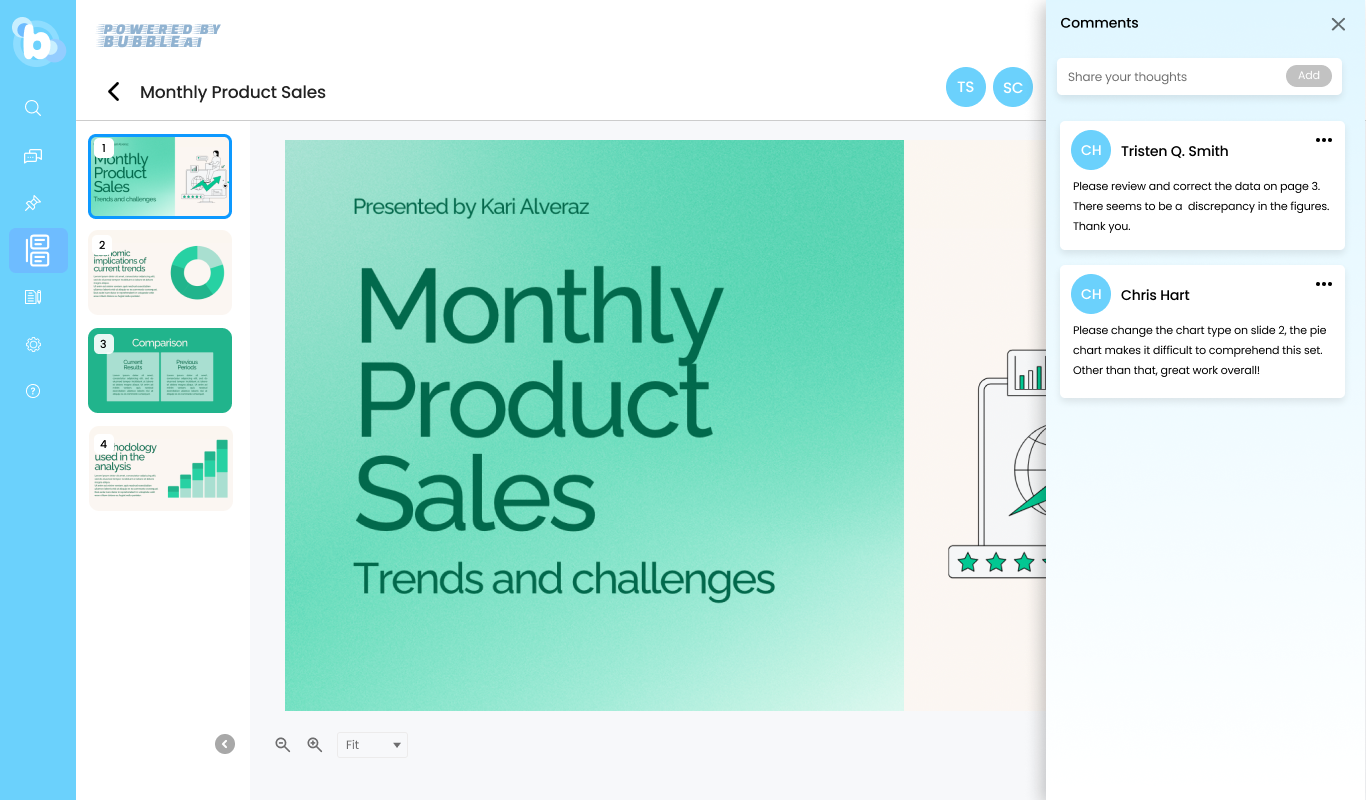Open options menu on Tristen Q. Smith's comment

coord(1324,140)
